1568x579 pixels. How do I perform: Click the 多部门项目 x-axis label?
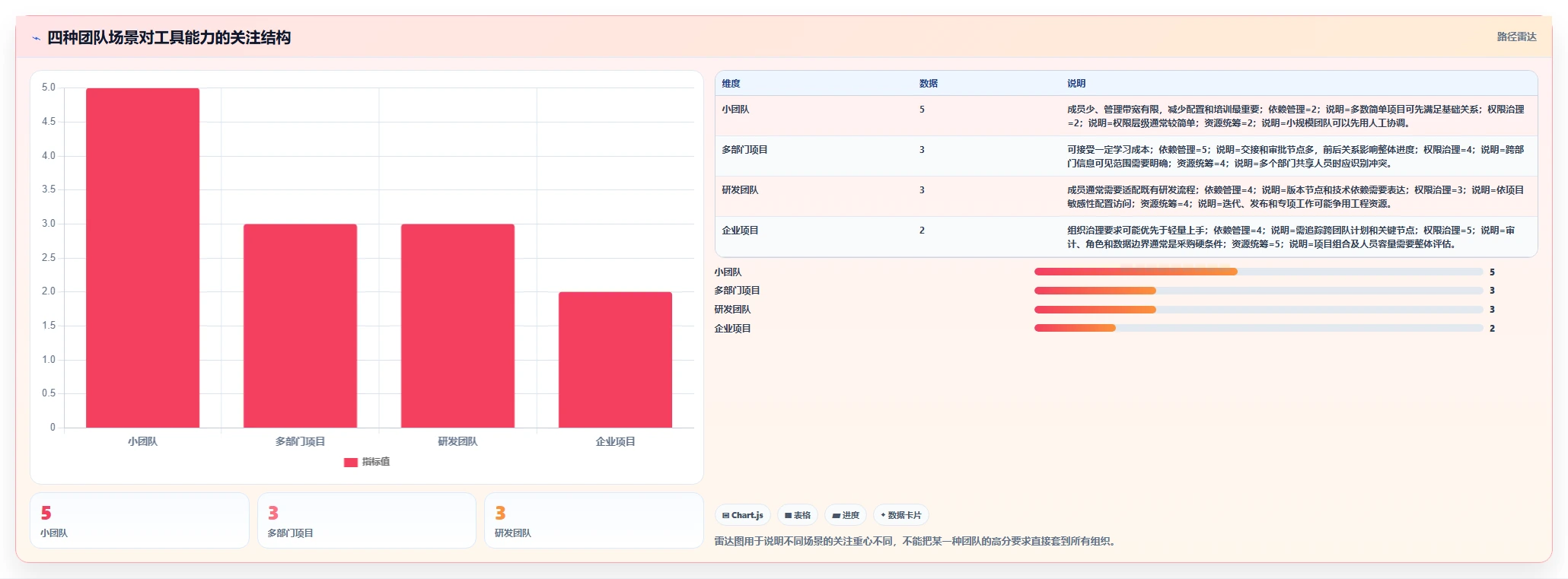301,441
